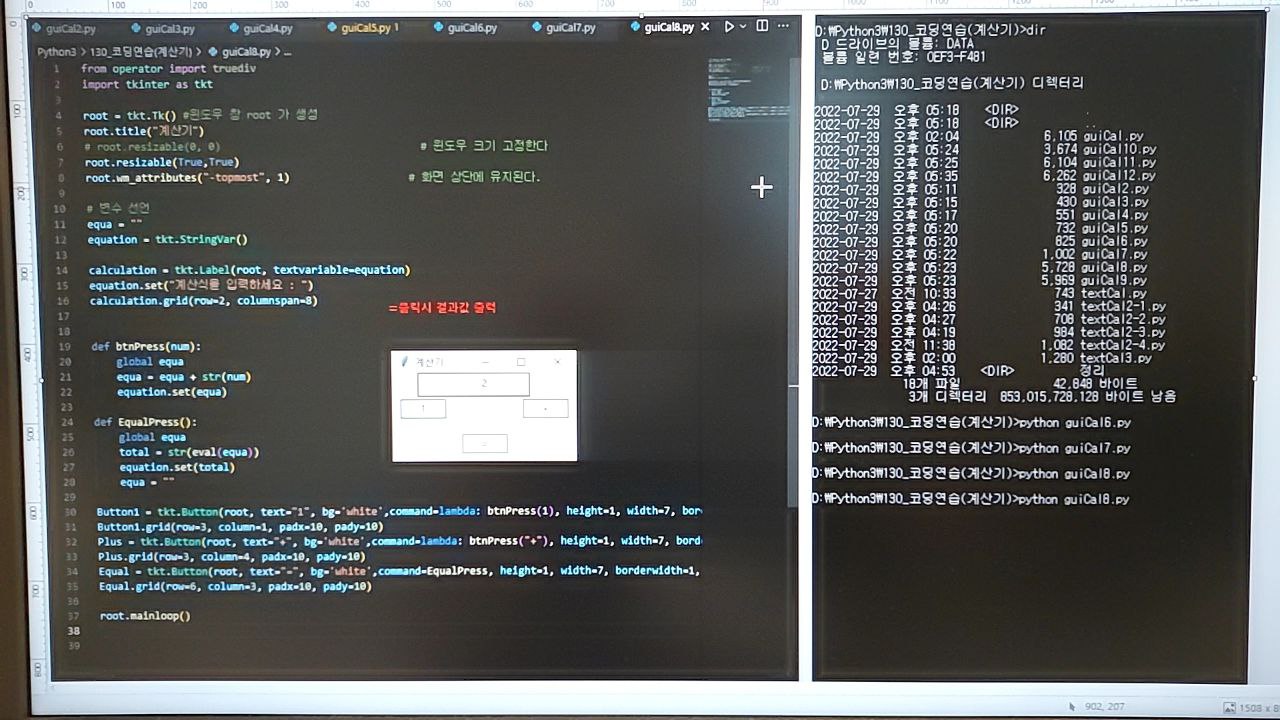Click guiCal12.py in the terminal dir listing
The image size is (1280, 720).
1119,176
